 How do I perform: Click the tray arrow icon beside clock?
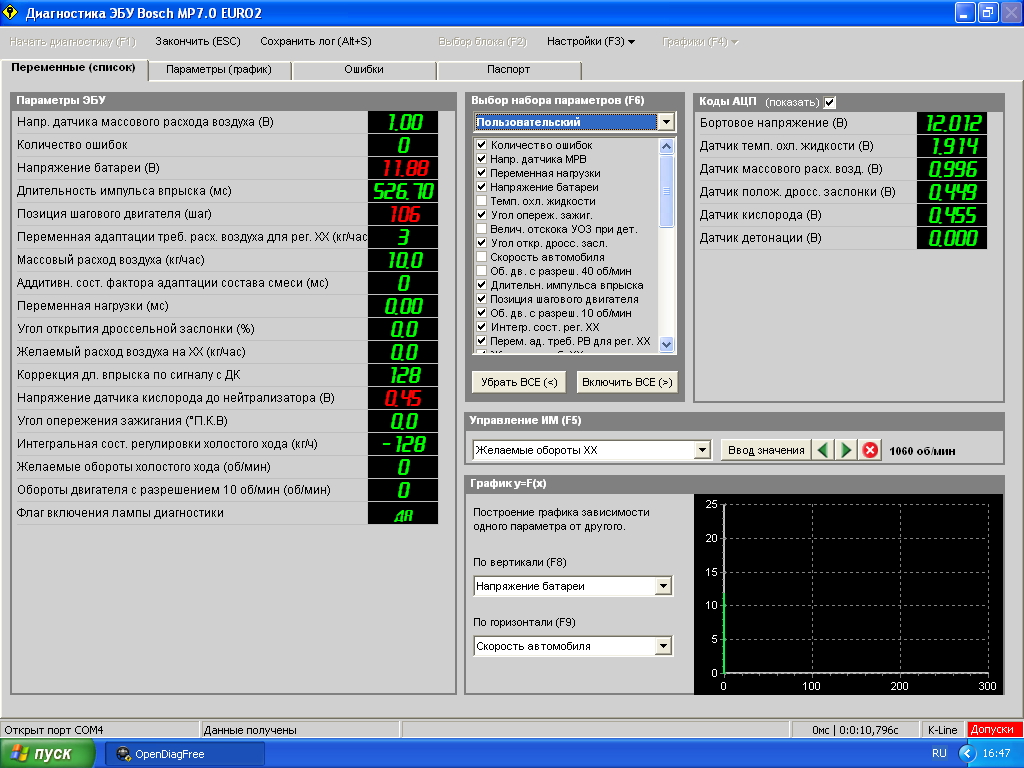[967, 753]
